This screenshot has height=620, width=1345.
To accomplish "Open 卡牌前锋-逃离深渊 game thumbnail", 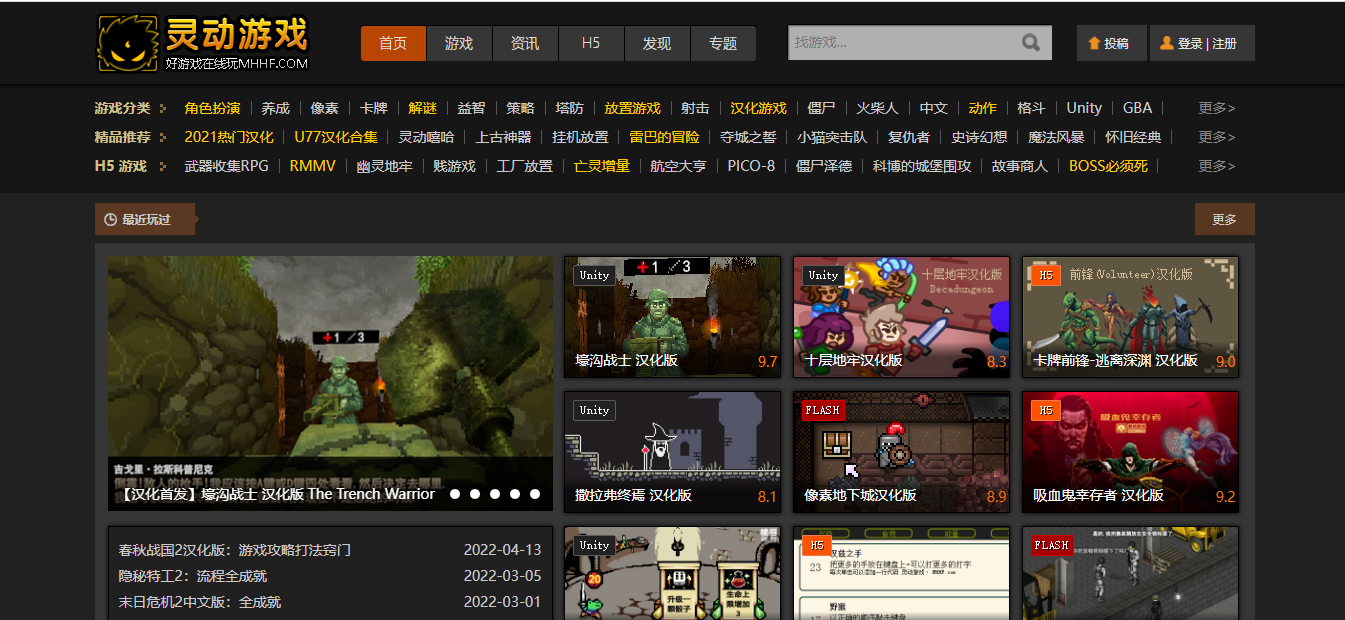I will tap(1130, 317).
